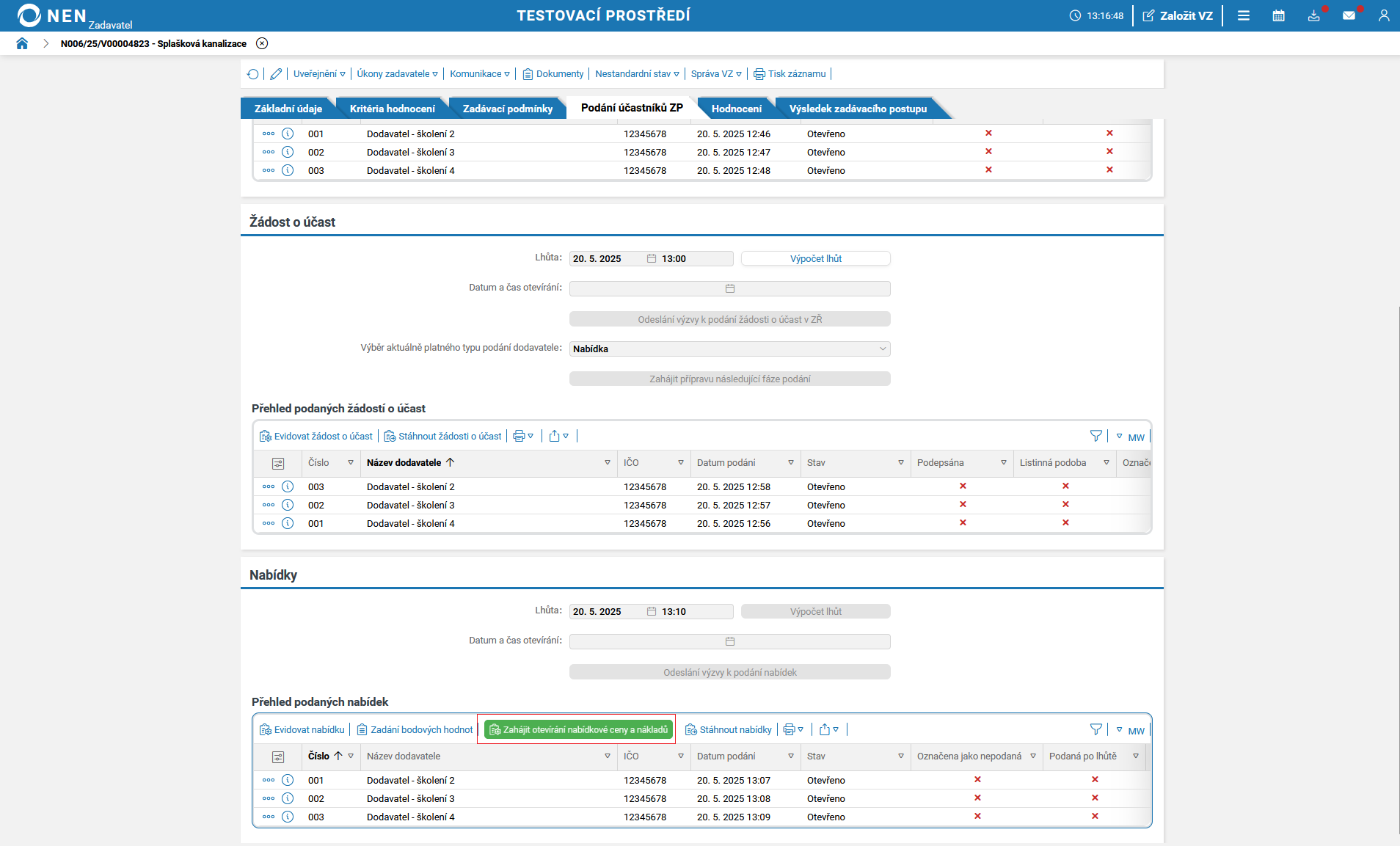
Task: Open the Kritéria hodnocení tab
Action: click(392, 109)
